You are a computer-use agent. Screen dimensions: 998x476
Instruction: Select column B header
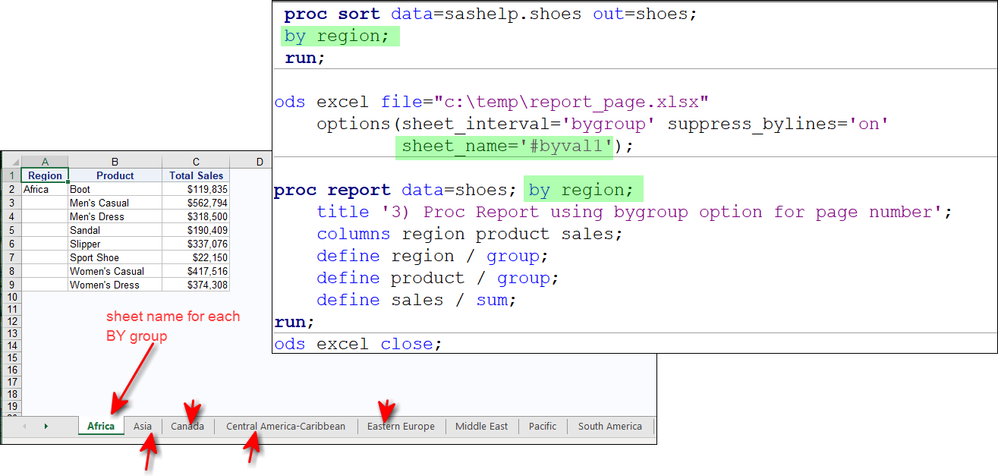tap(115, 162)
